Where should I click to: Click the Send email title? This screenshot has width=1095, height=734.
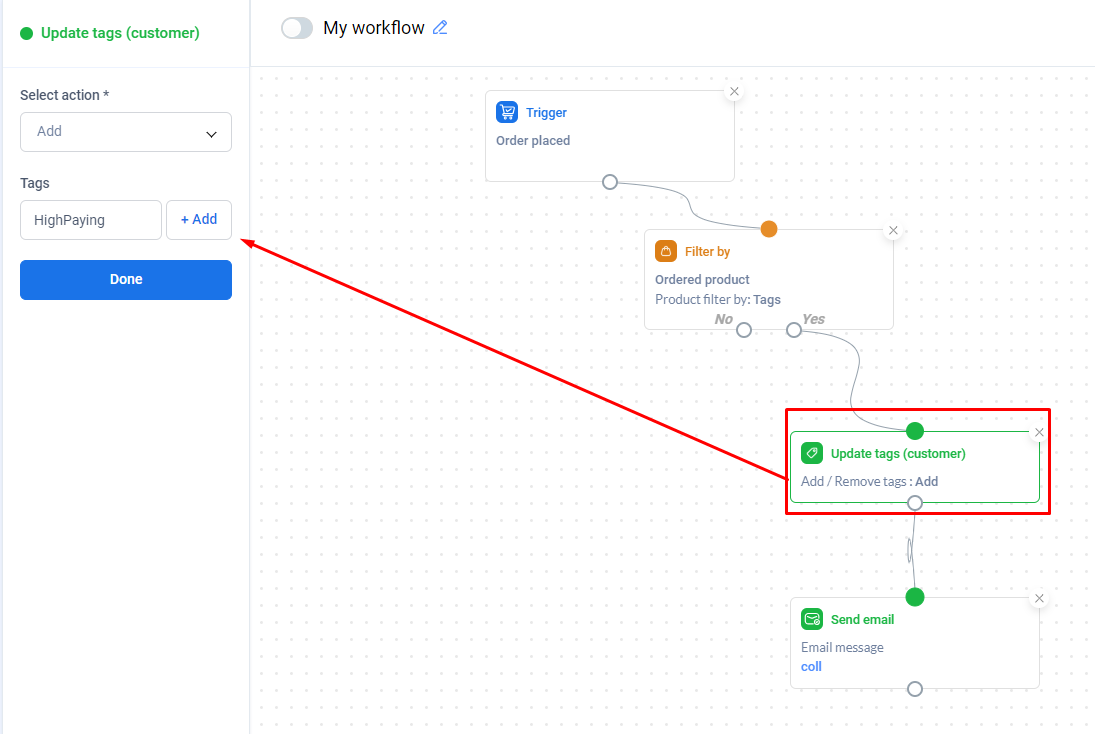862,619
